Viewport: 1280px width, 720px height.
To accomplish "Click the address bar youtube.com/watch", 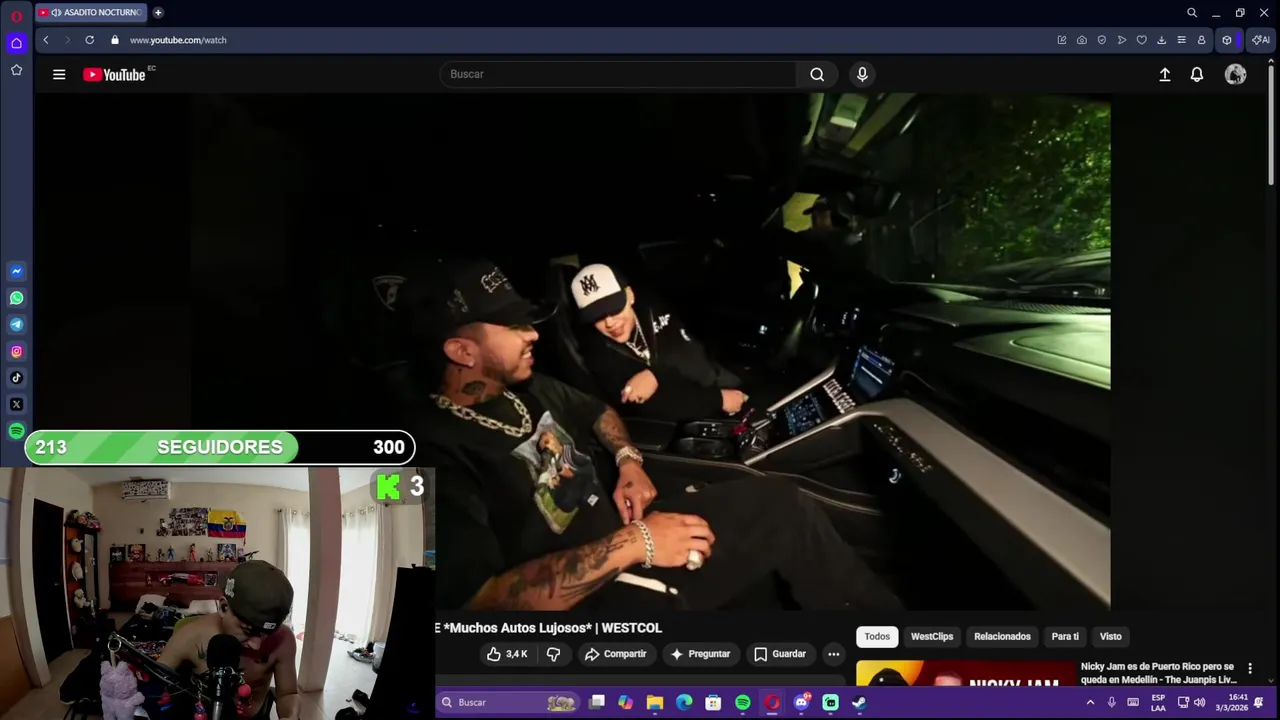I will (178, 40).
